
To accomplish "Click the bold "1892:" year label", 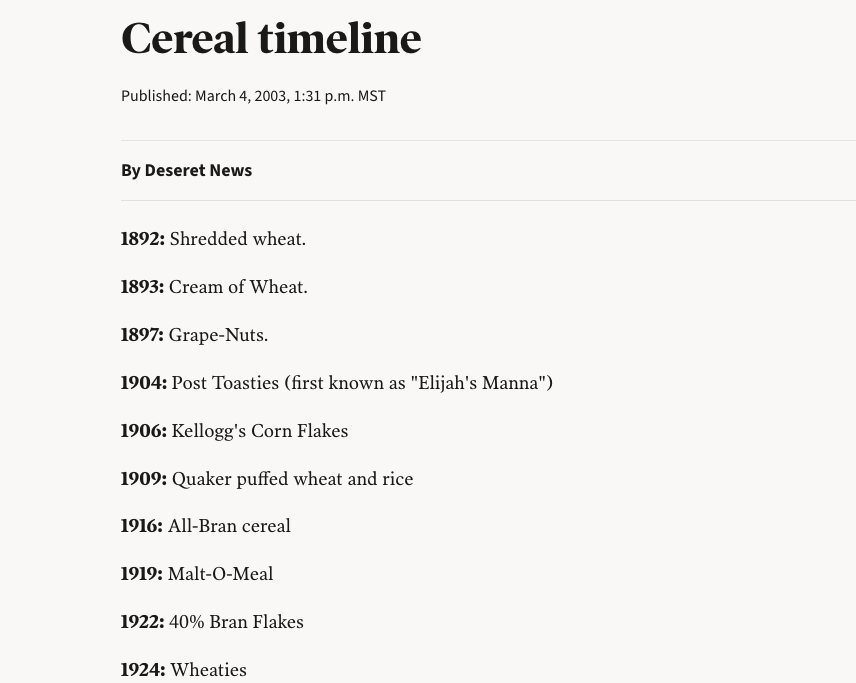I will coord(142,239).
